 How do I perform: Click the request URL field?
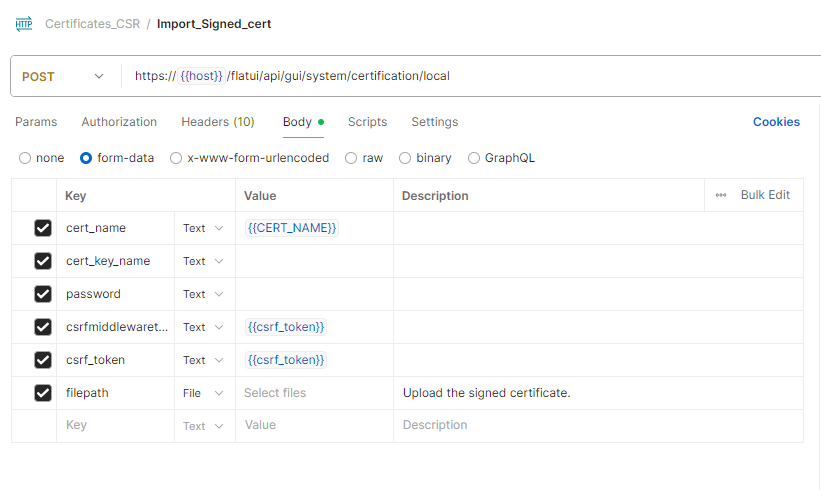pyautogui.click(x=450, y=76)
